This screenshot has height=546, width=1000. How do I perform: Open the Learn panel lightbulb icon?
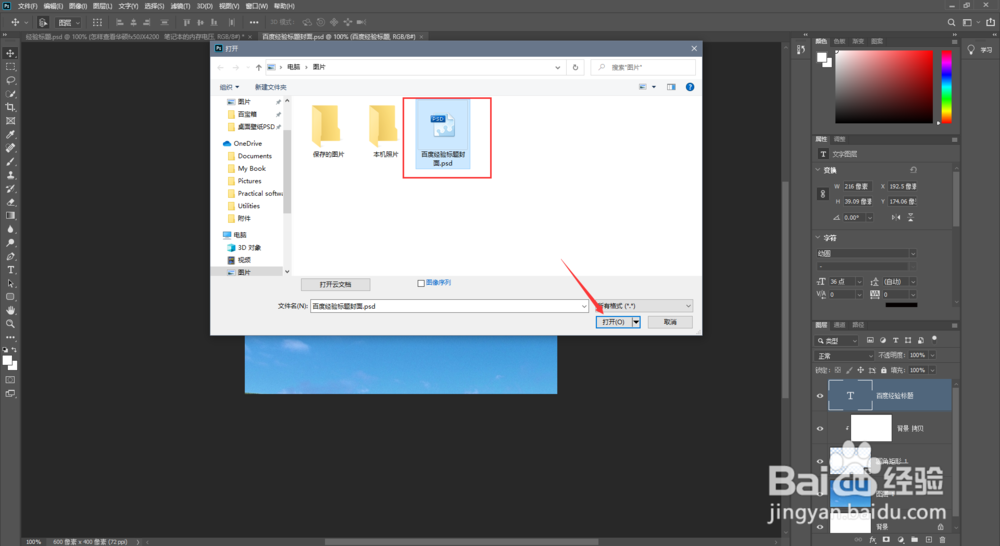pos(971,50)
